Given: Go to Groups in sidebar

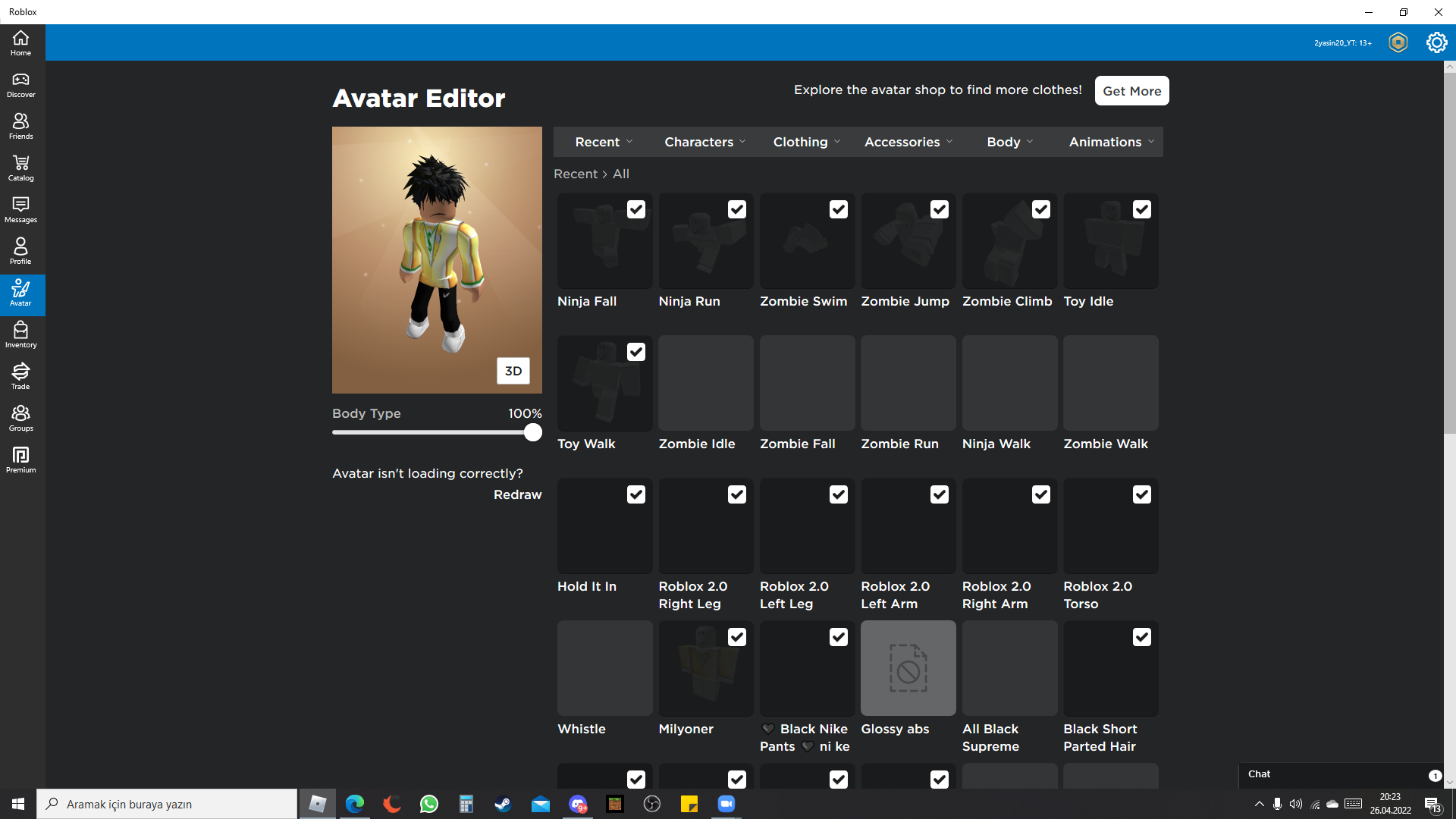Looking at the screenshot, I should point(21,419).
